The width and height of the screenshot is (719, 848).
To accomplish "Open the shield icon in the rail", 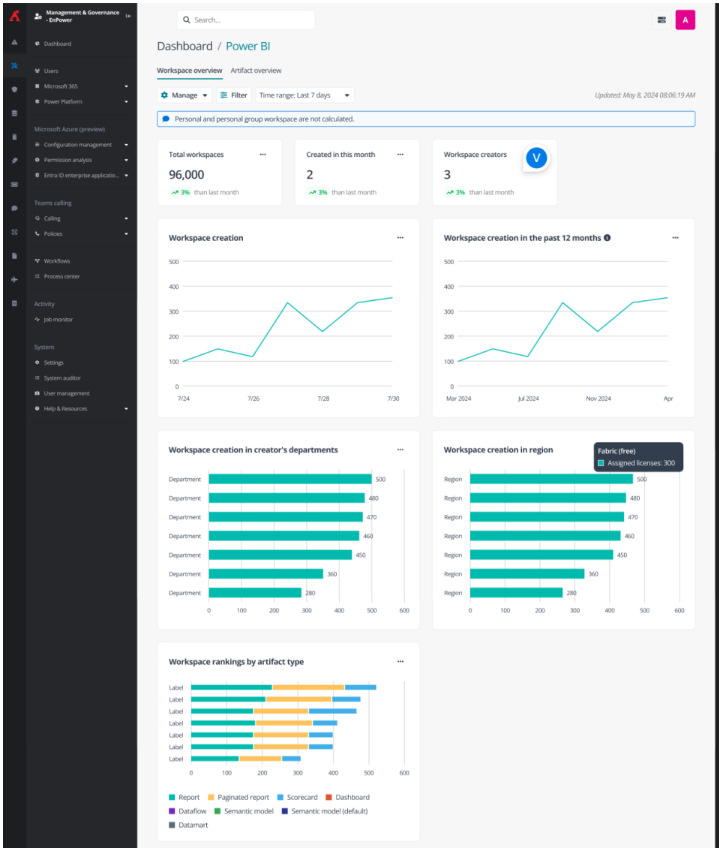I will coord(15,89).
